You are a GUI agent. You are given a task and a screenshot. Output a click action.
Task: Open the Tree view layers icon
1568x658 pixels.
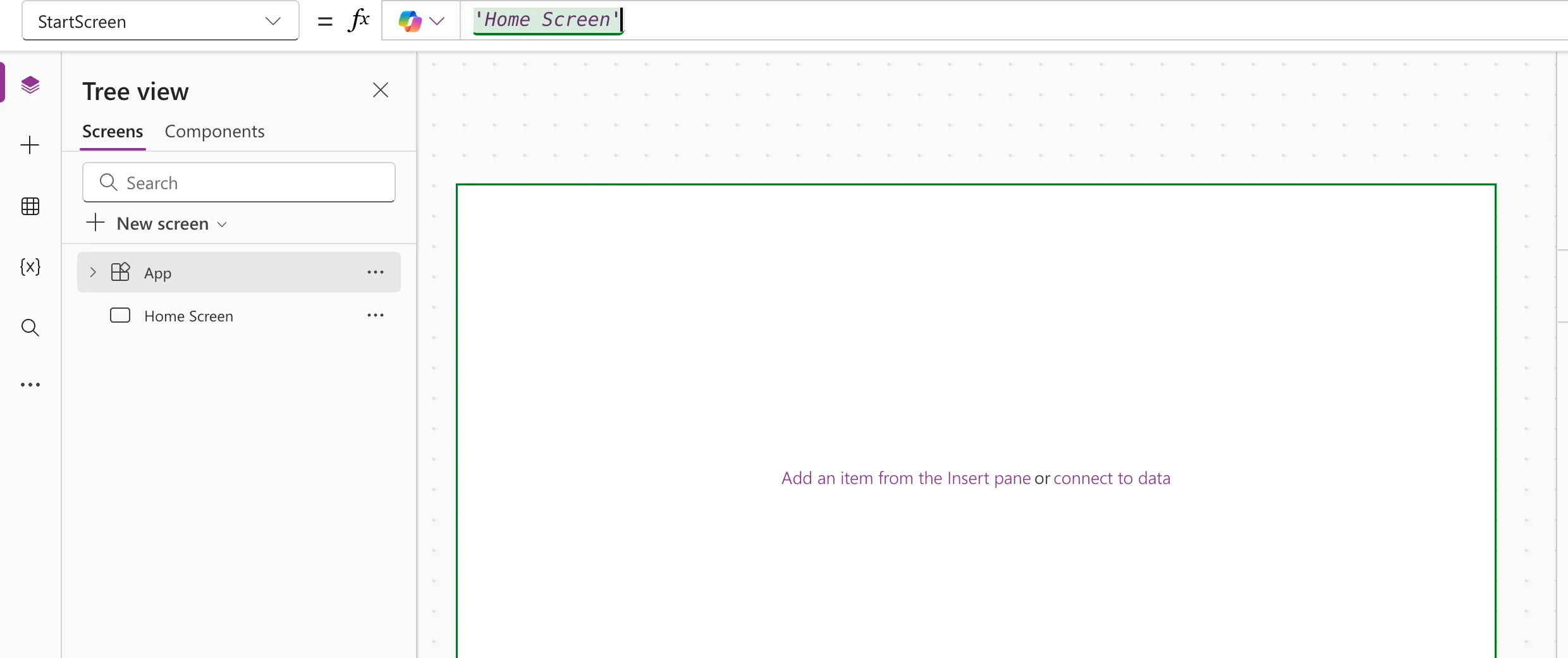coord(30,85)
